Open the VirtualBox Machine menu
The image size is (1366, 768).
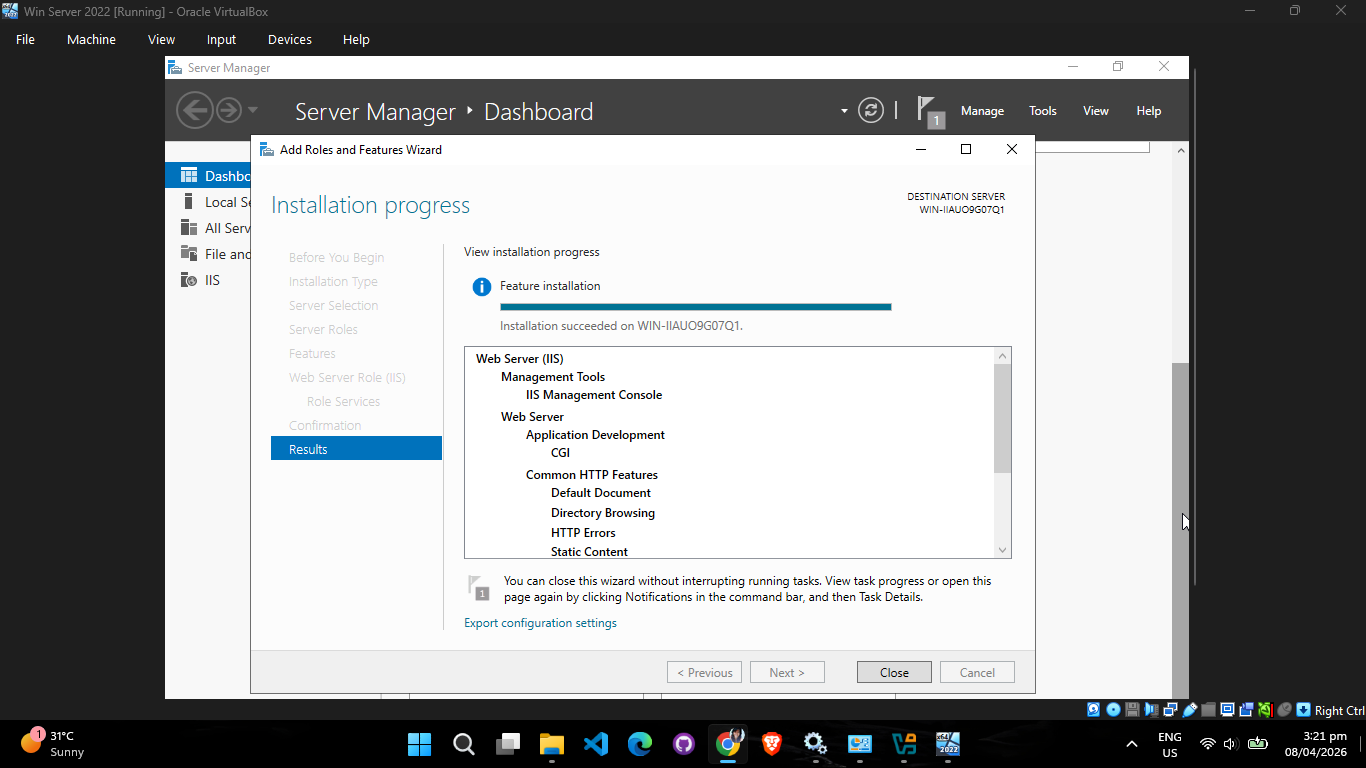[x=91, y=39]
